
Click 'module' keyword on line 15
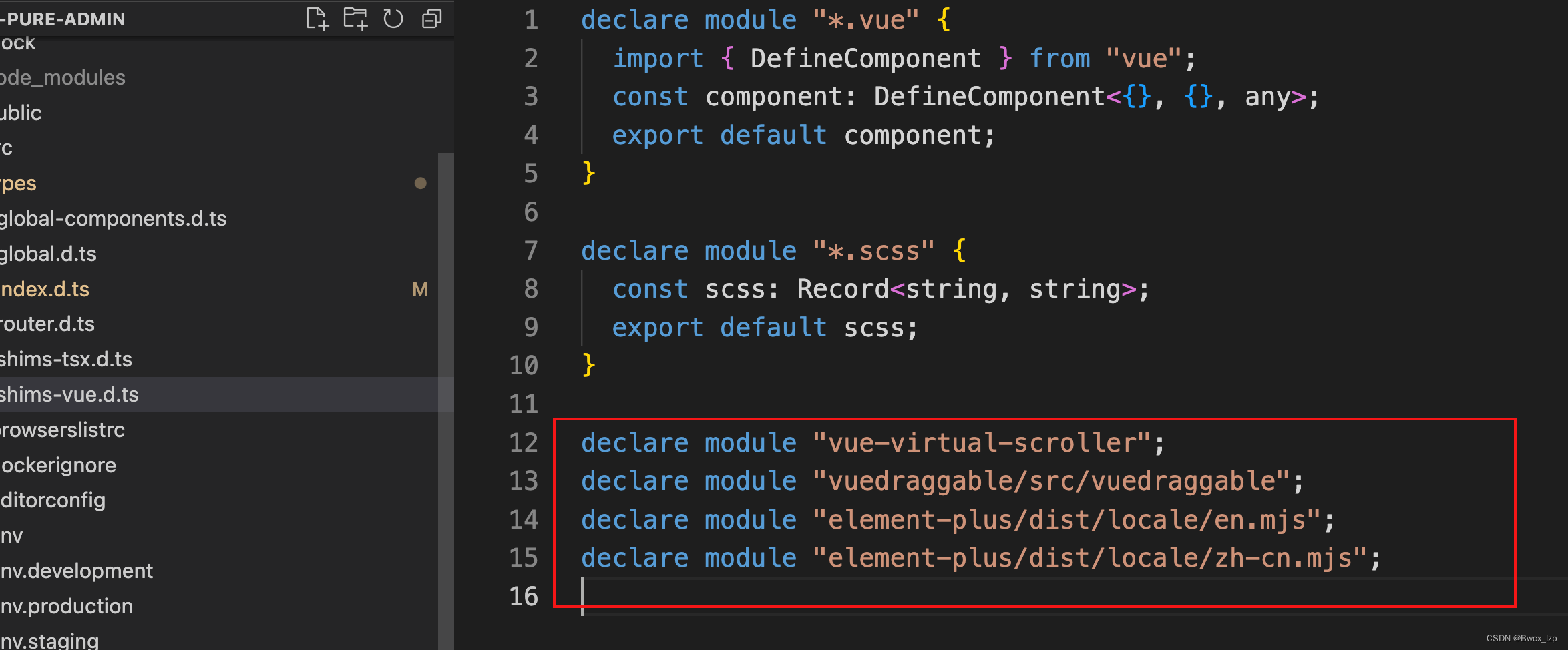click(751, 558)
